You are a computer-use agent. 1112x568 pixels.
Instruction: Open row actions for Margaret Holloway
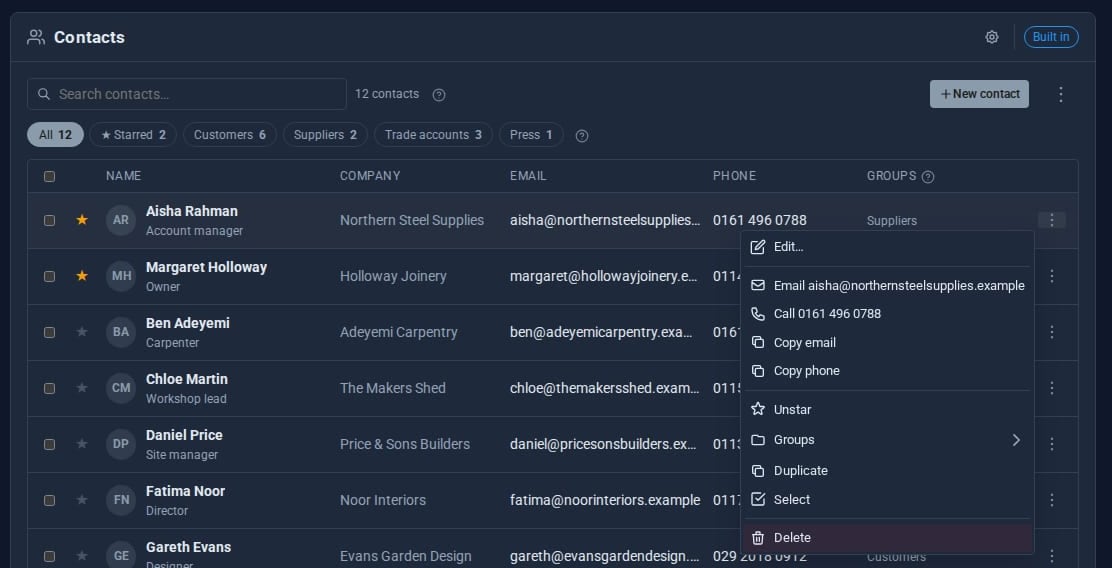pos(1052,276)
